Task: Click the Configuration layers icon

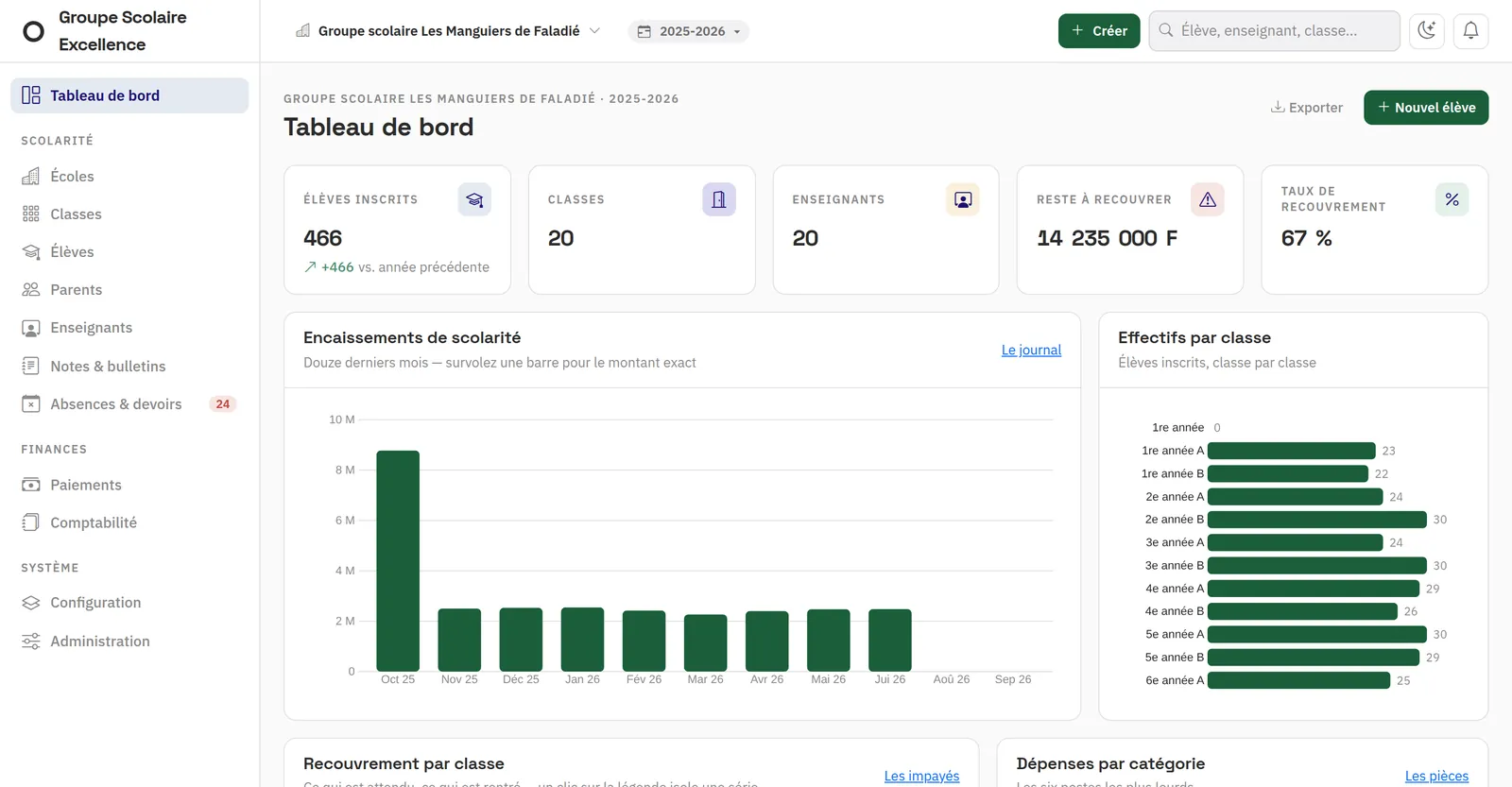Action: (31, 603)
